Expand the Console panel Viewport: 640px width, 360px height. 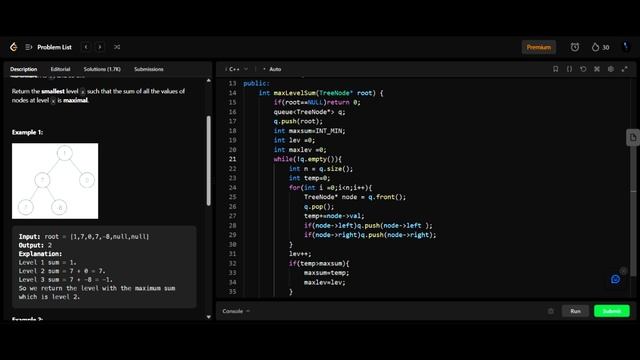[236, 311]
